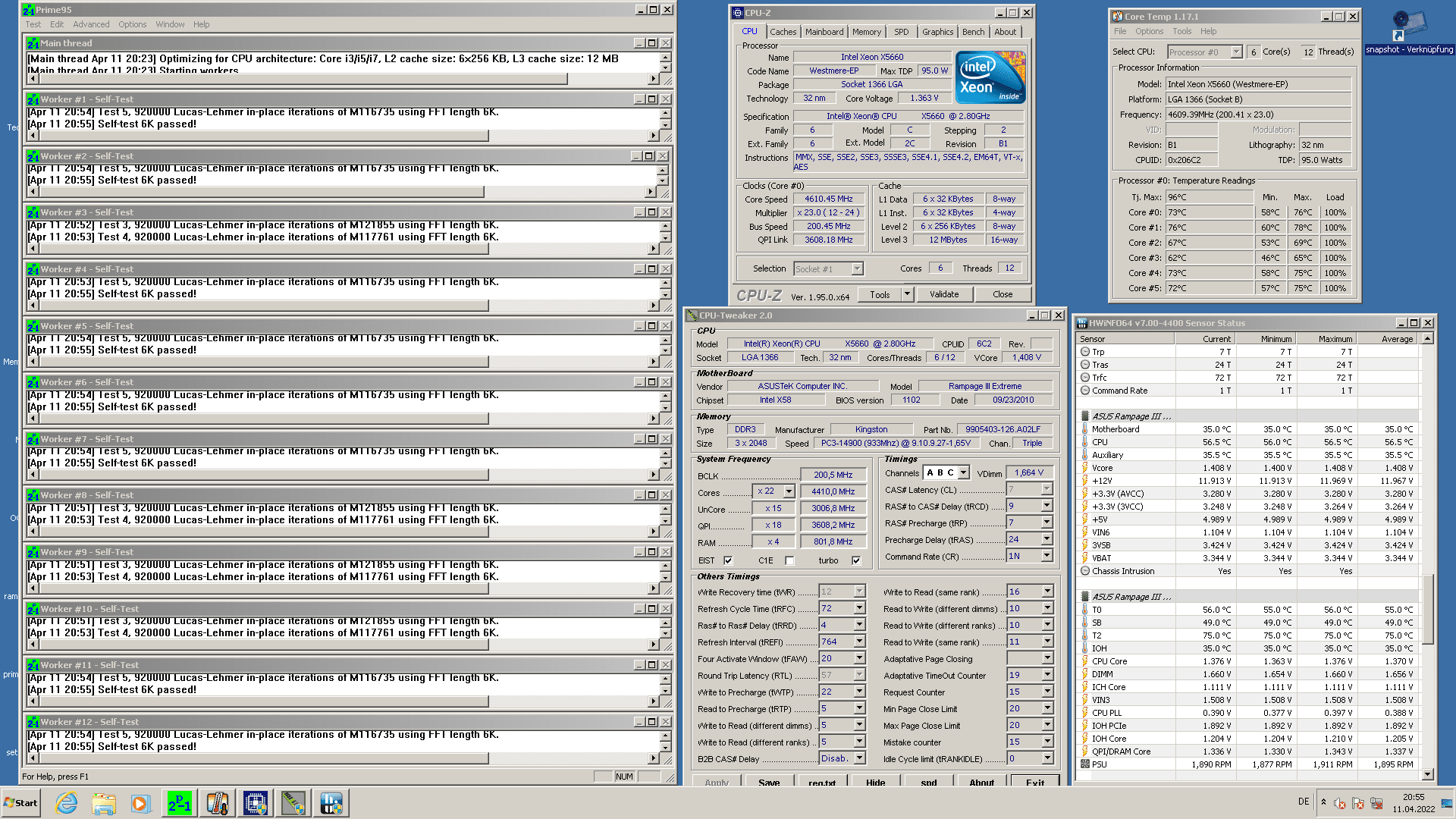Click the CPU-Tweaker title bar icon
The image size is (1456, 819).
[692, 315]
